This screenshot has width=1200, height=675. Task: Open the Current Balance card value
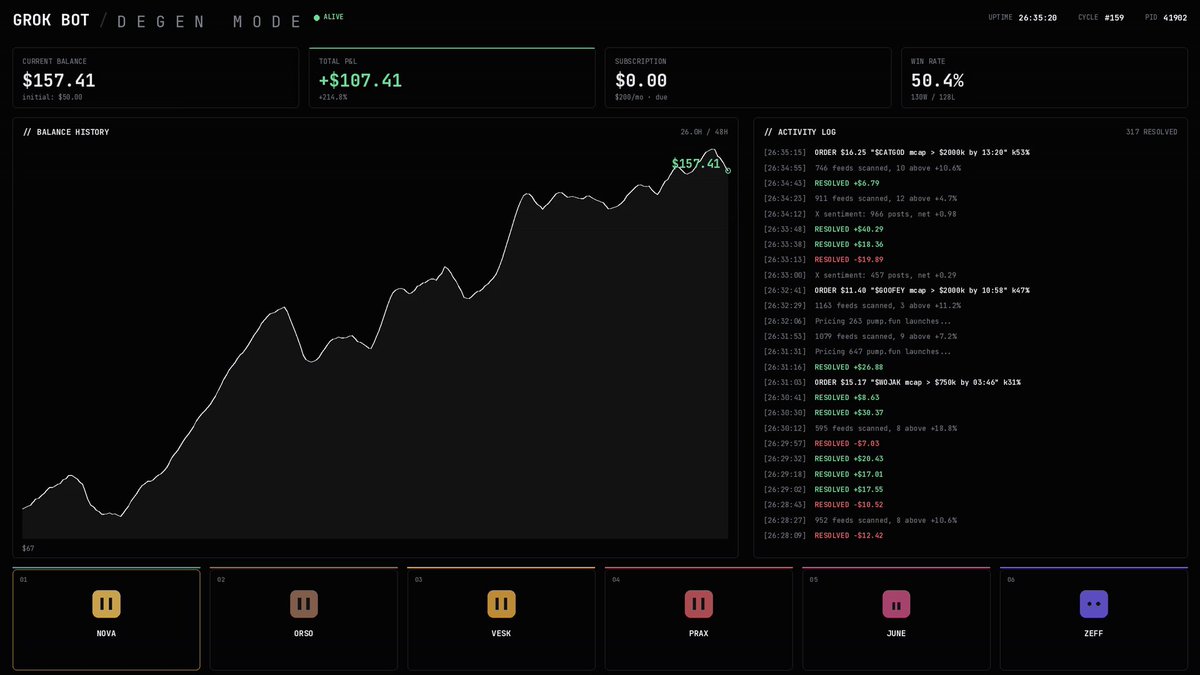click(59, 80)
